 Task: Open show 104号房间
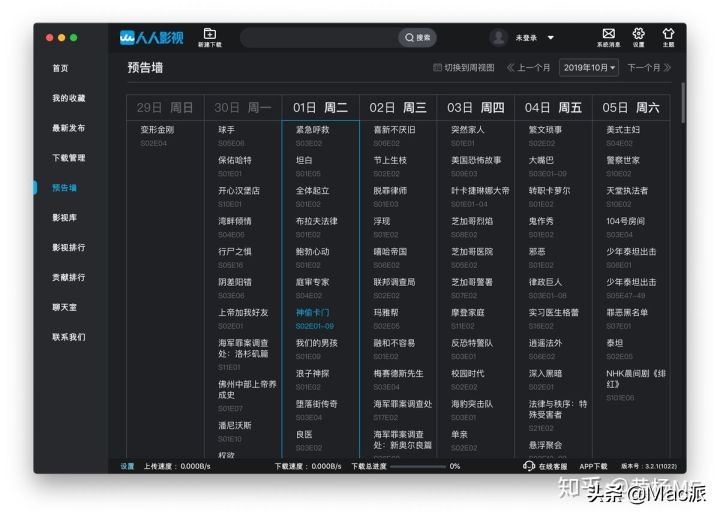625,221
